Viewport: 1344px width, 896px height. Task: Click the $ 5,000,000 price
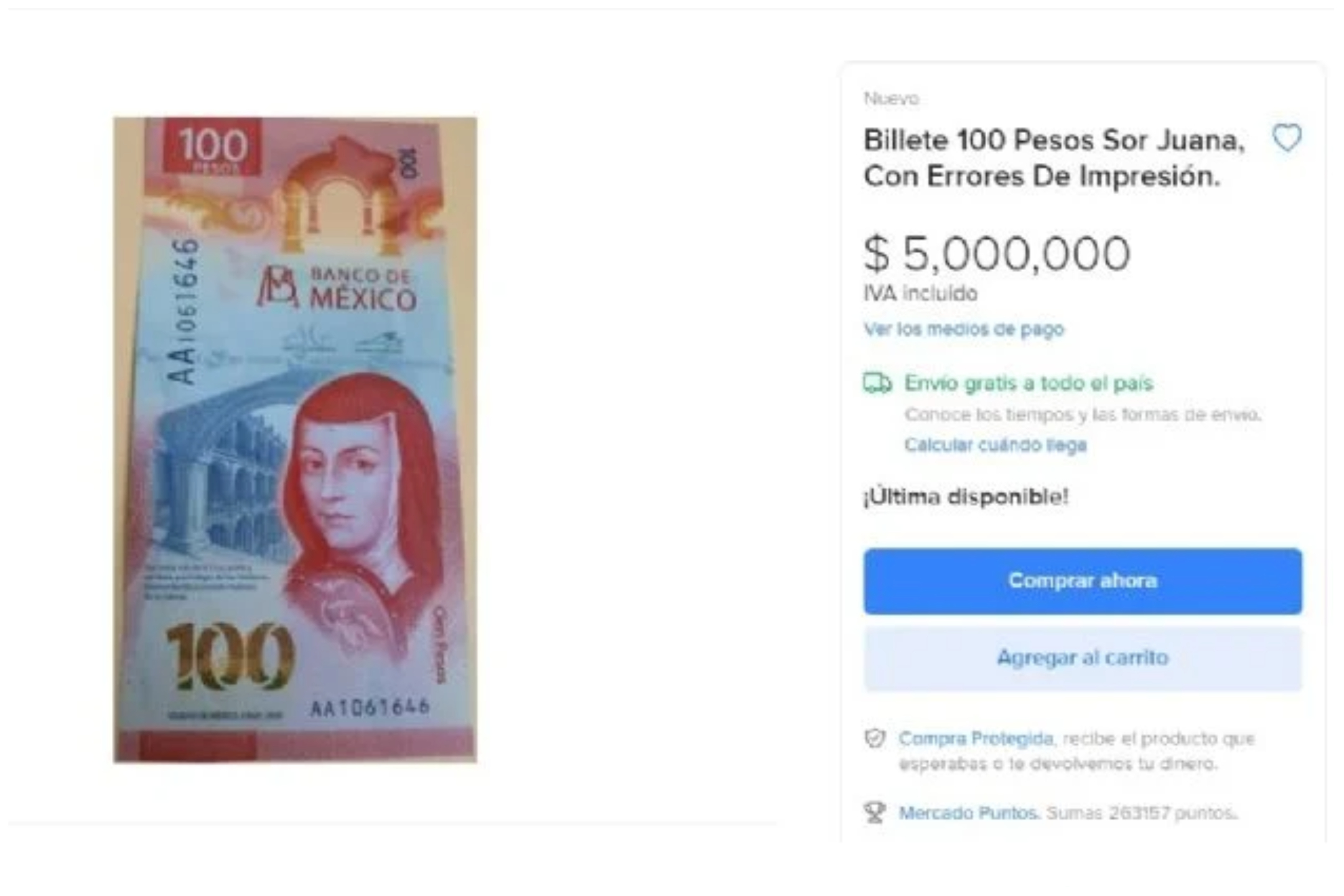click(997, 254)
